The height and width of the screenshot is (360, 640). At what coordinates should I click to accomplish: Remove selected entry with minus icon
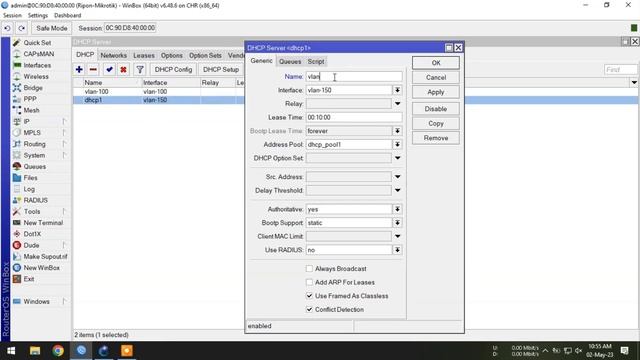pyautogui.click(x=93, y=69)
